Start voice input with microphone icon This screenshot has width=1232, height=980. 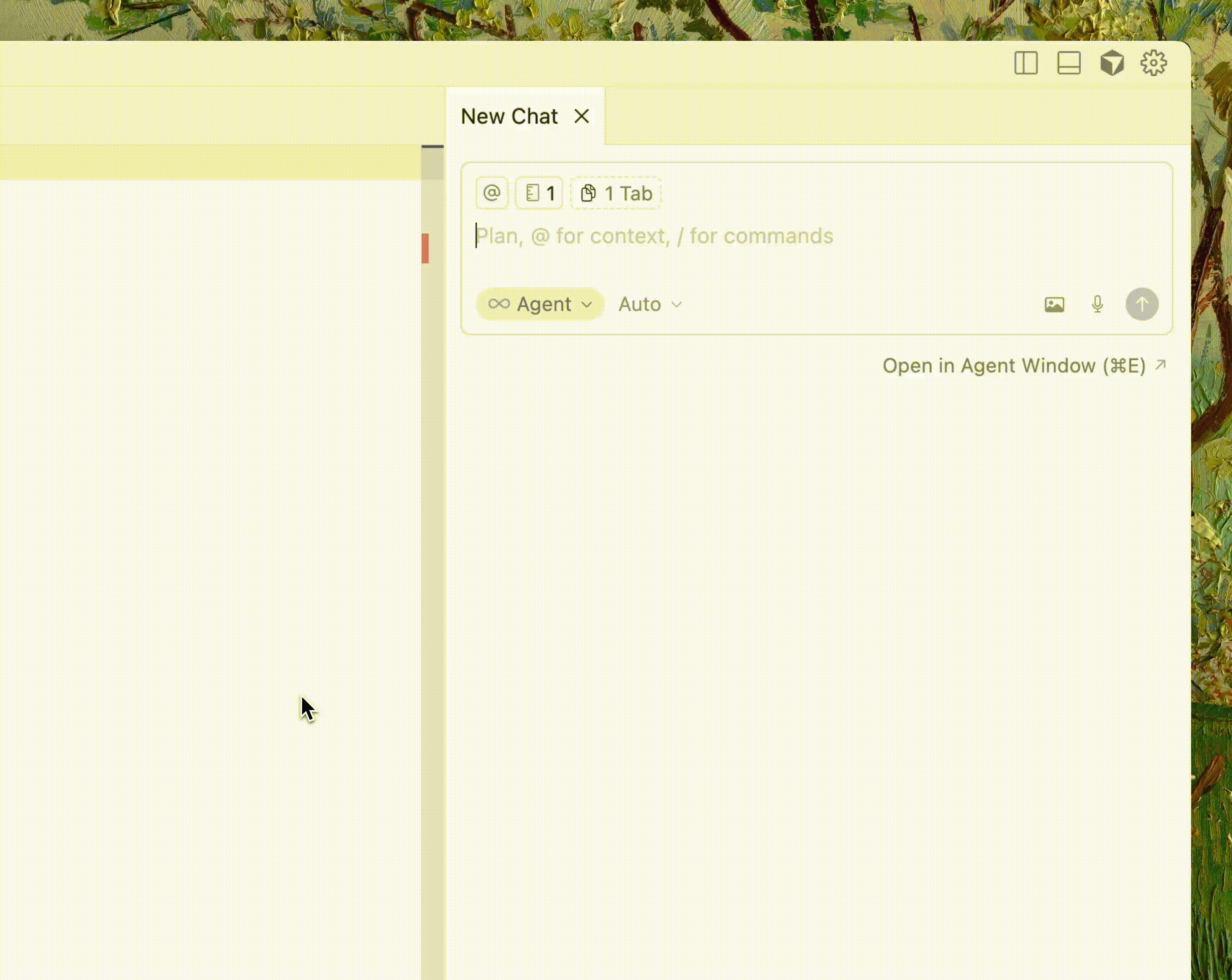[1097, 304]
